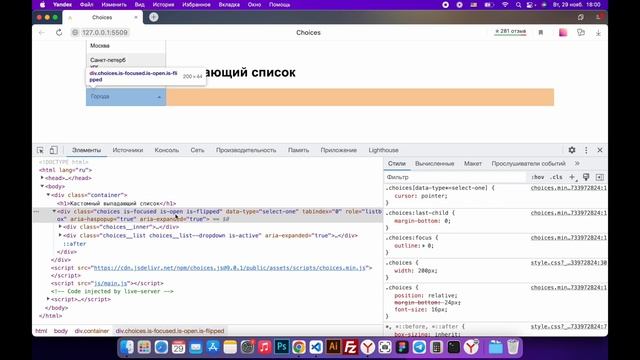Open Finder from the dock
The height and width of the screenshot is (360, 640).
tap(127, 347)
